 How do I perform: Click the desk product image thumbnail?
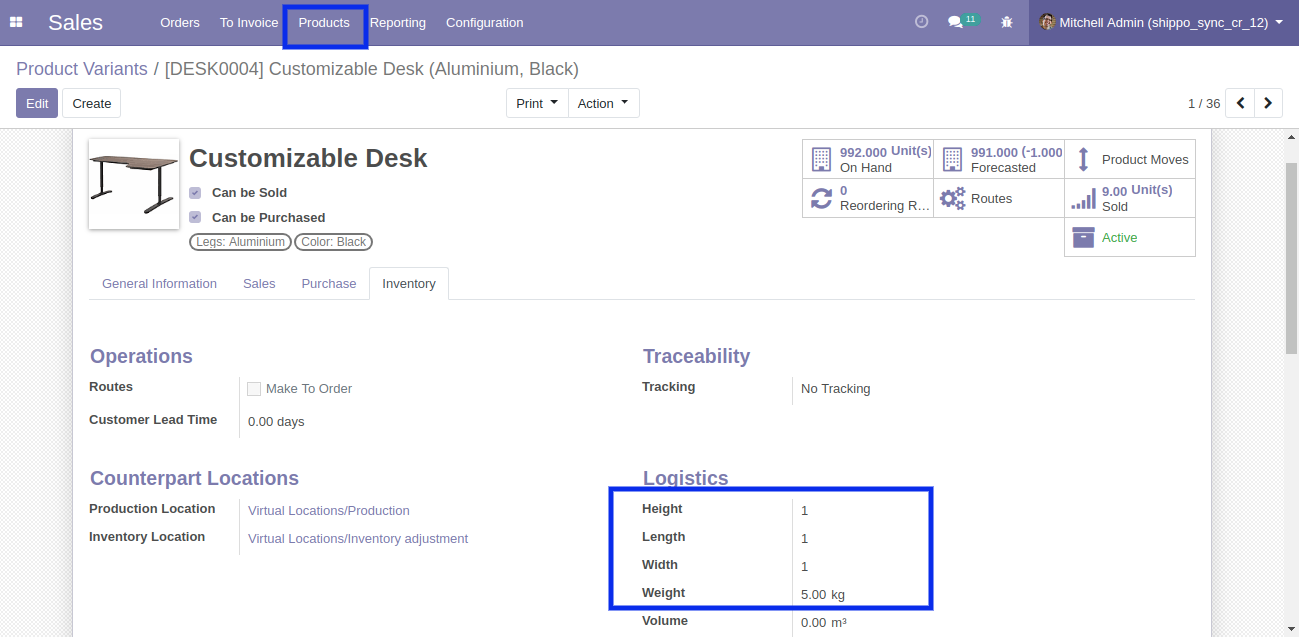(x=134, y=184)
